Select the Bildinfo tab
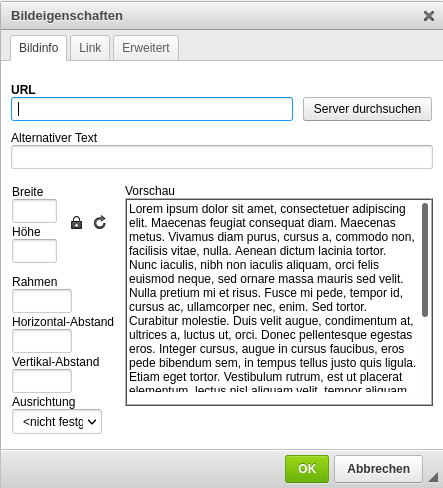 click(39, 48)
